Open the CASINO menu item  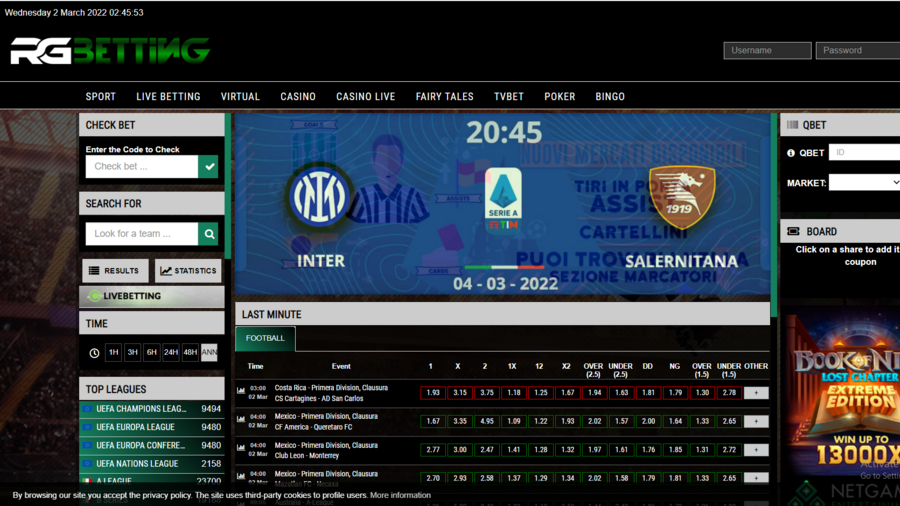click(x=298, y=97)
